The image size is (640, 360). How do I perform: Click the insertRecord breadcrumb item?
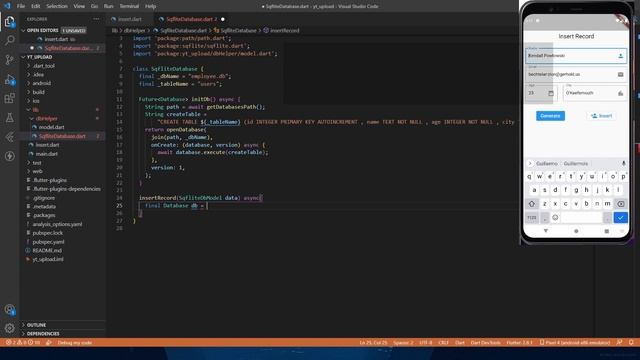281,30
